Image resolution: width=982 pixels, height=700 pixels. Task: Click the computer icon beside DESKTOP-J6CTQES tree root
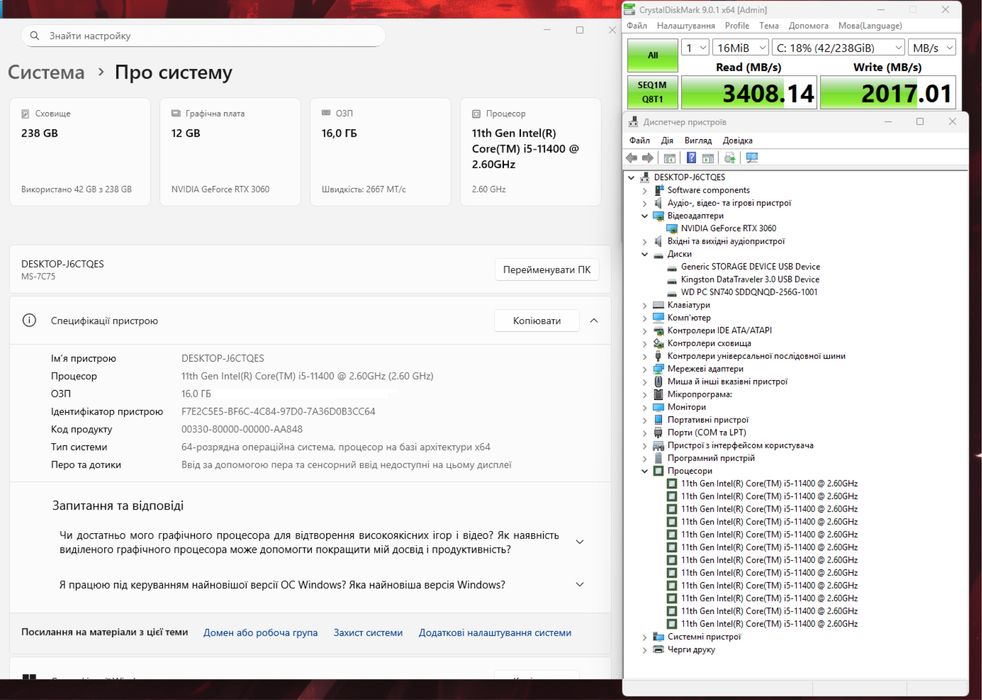point(645,177)
